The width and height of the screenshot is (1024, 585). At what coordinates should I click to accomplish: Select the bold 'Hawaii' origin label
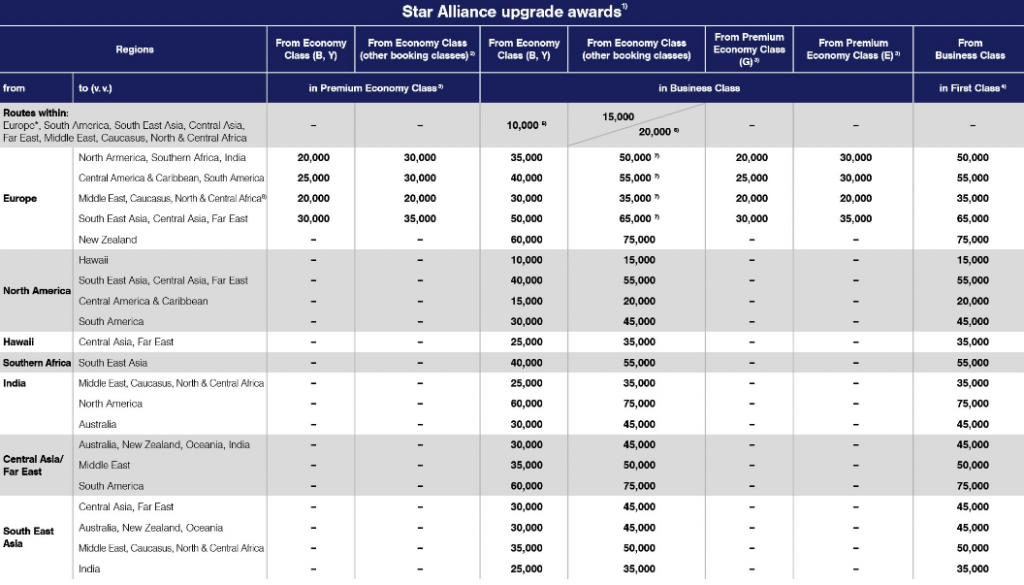tap(18, 341)
